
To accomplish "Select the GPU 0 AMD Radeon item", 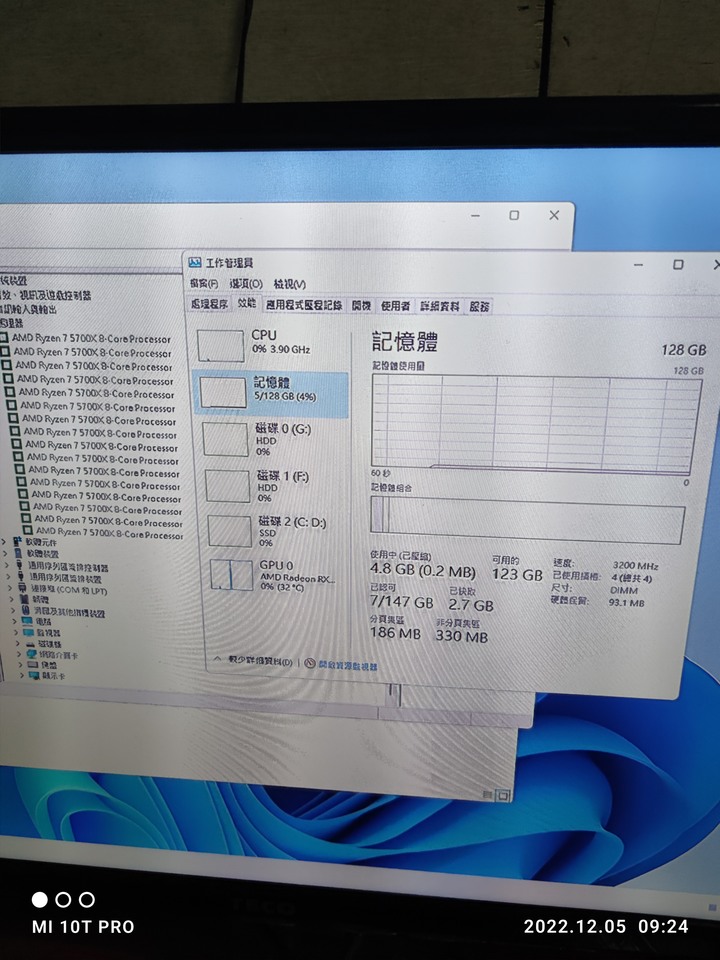I will coord(279,576).
